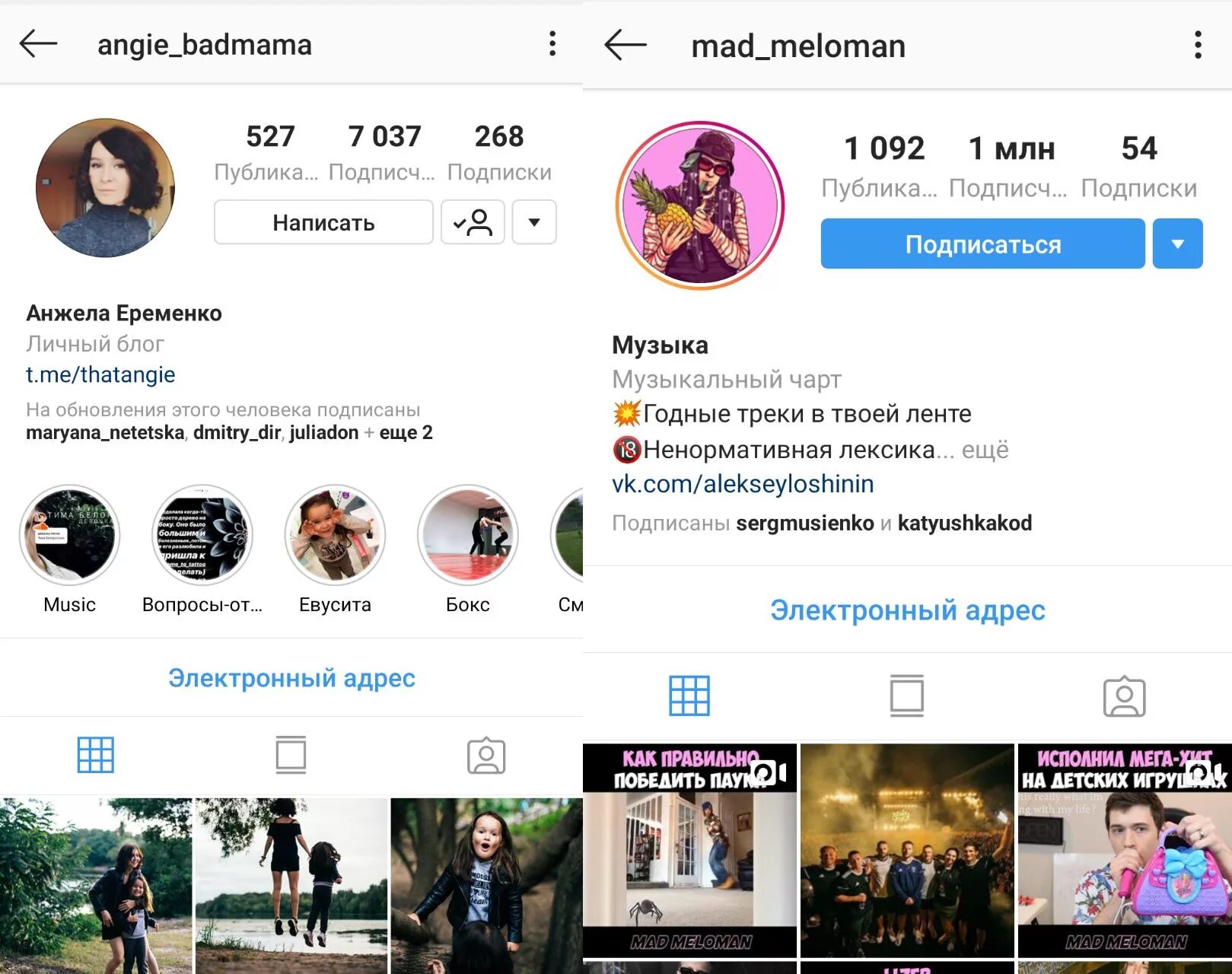View mad_meloman profile picture story
1232x974 pixels.
[700, 205]
